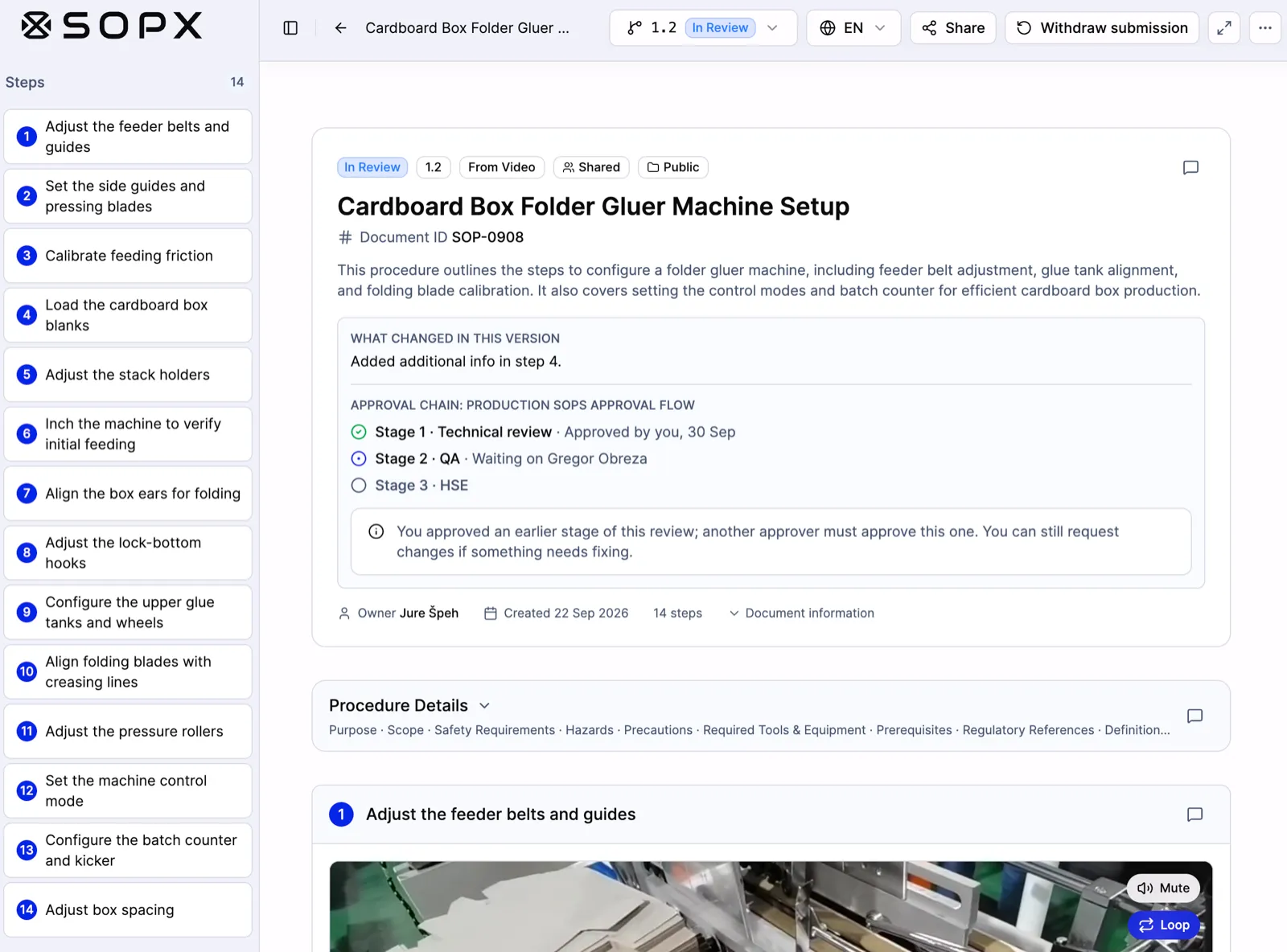
Task: Click the From Video tag
Action: click(502, 167)
